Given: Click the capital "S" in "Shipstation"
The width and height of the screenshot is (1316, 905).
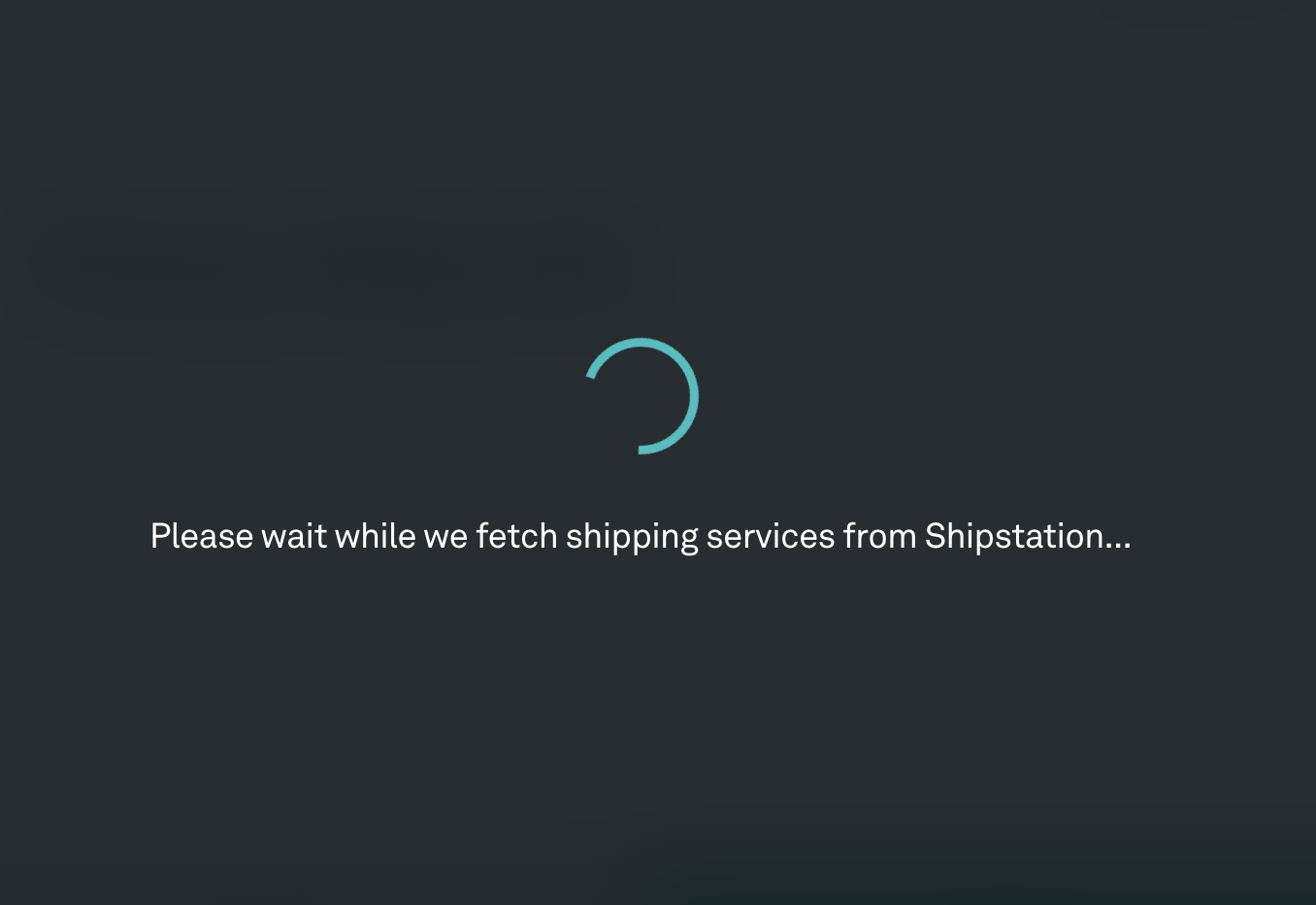Looking at the screenshot, I should click(936, 536).
